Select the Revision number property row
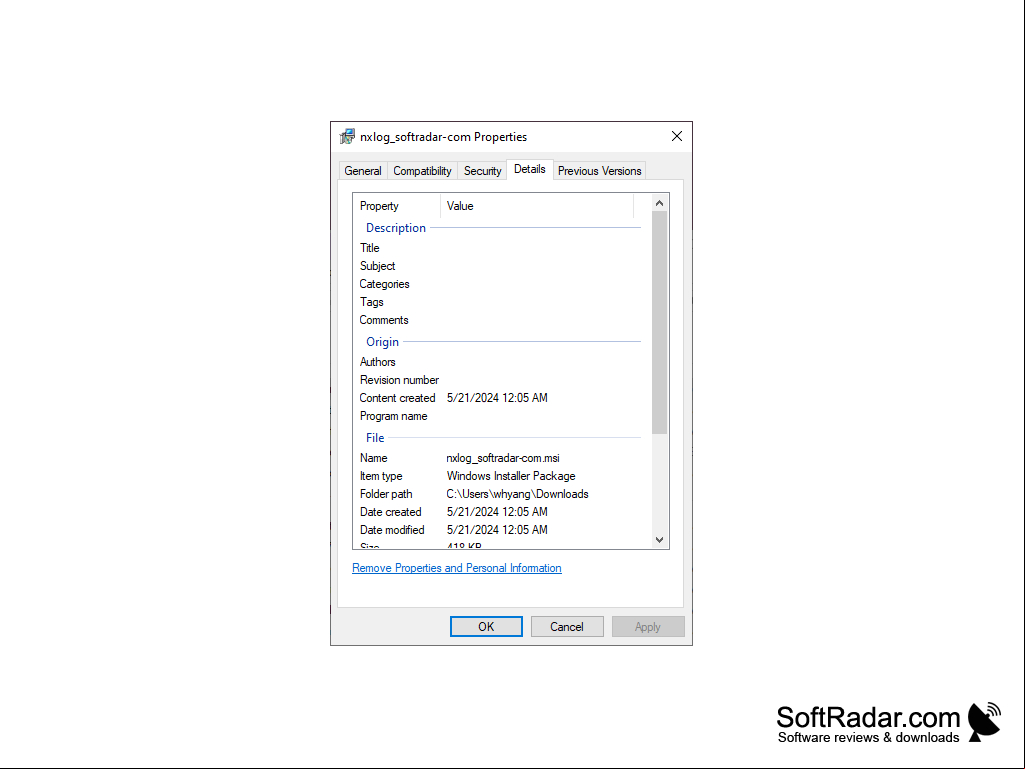The image size is (1025, 769). (500, 380)
